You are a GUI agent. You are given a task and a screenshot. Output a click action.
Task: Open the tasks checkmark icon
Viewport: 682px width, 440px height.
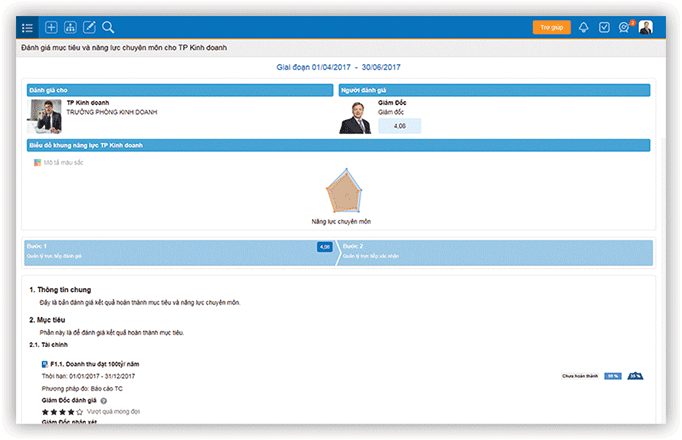[604, 27]
